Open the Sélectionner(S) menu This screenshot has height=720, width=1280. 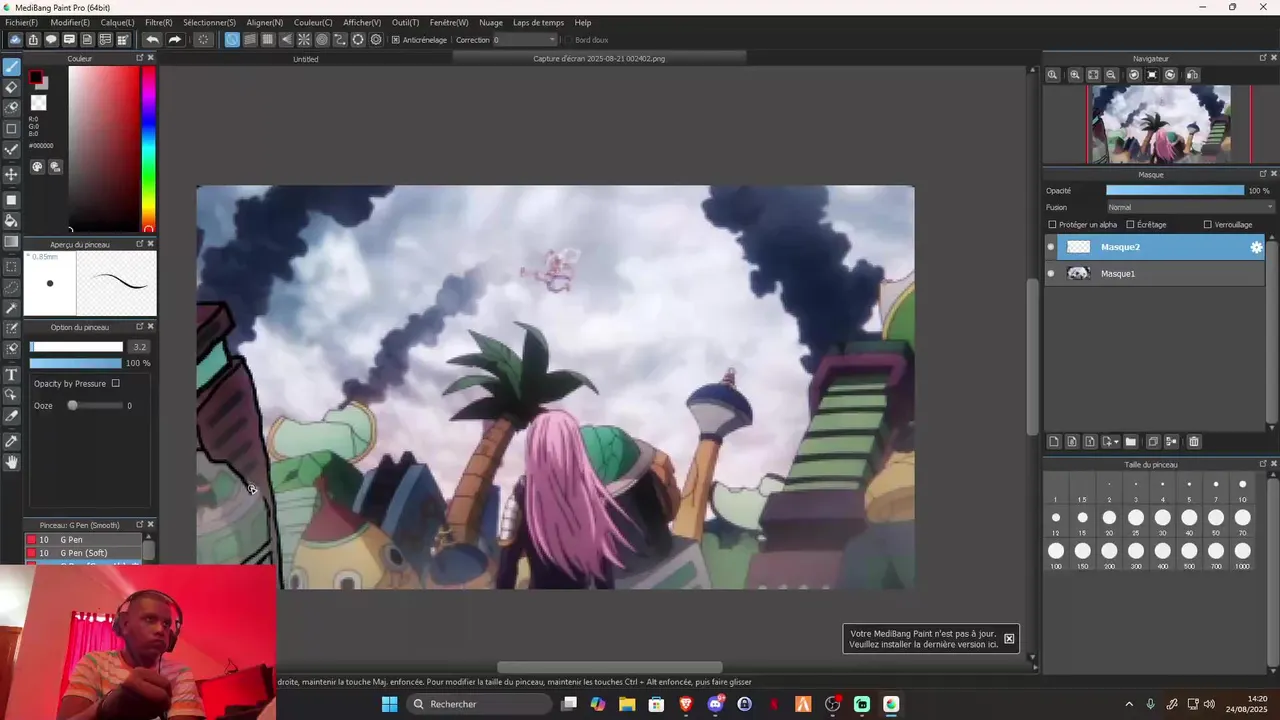tap(209, 22)
